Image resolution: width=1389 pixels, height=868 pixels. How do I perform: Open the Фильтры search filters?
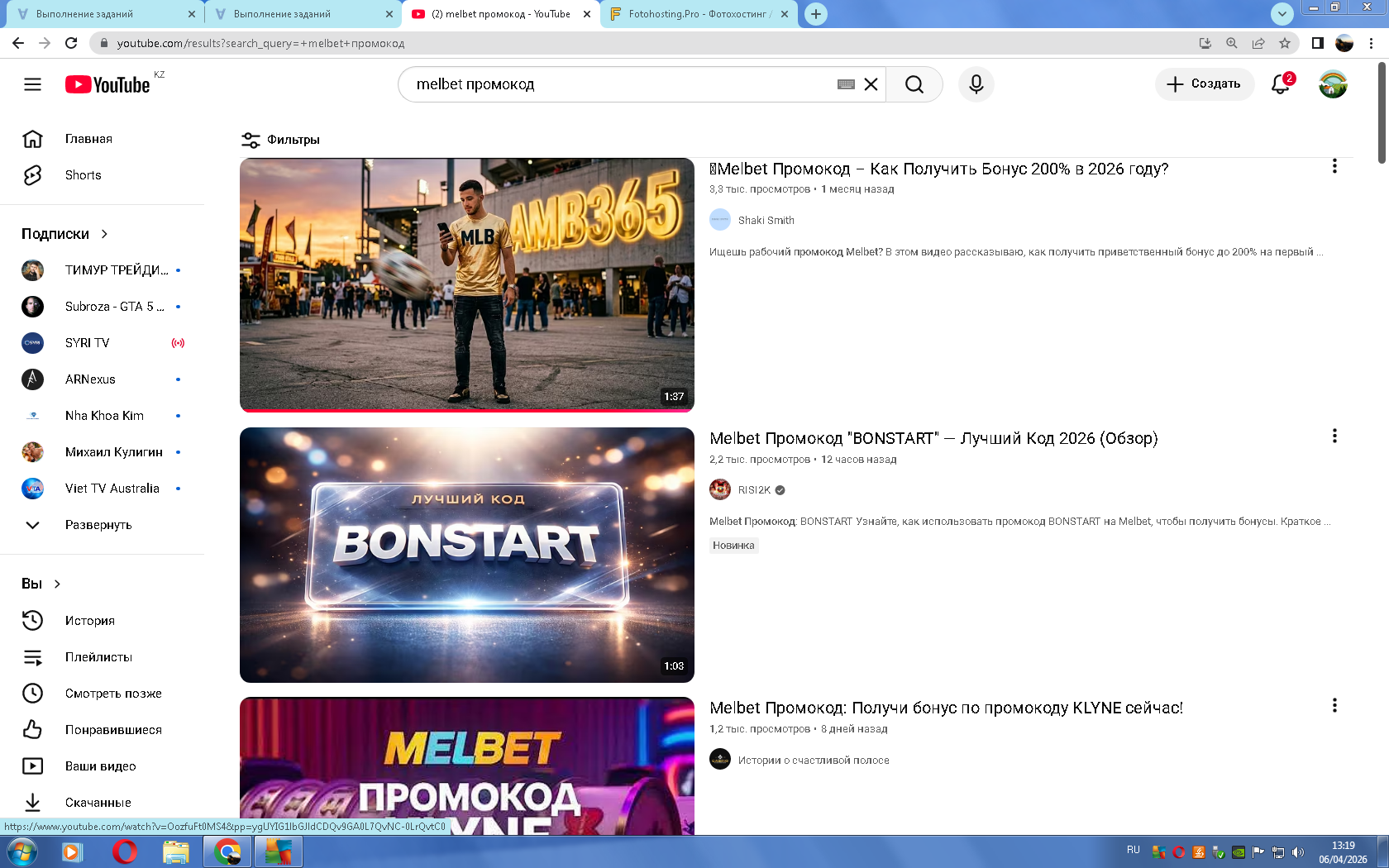pos(280,140)
